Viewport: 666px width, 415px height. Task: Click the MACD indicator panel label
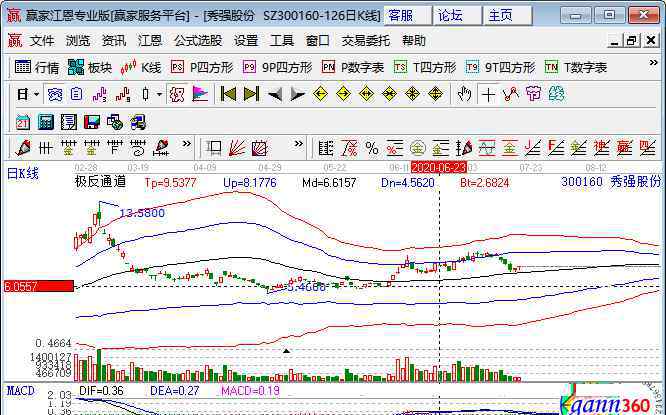click(x=21, y=391)
